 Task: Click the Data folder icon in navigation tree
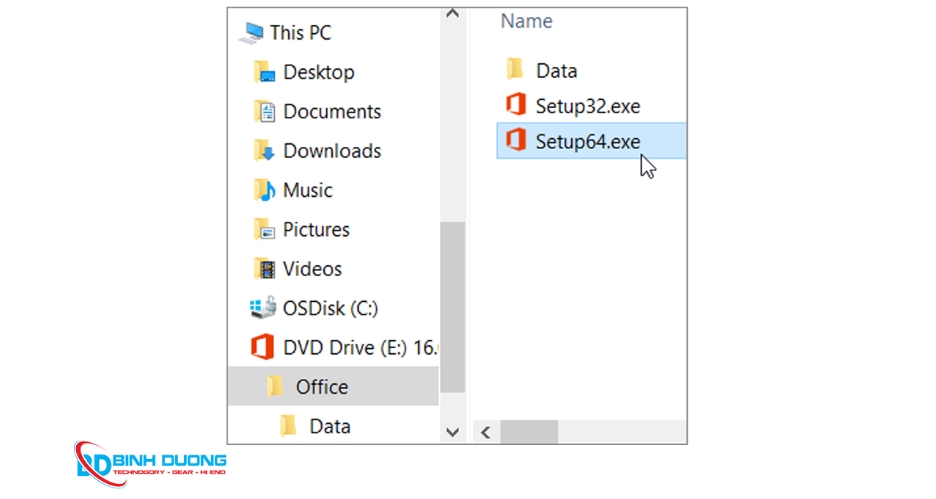click(288, 426)
